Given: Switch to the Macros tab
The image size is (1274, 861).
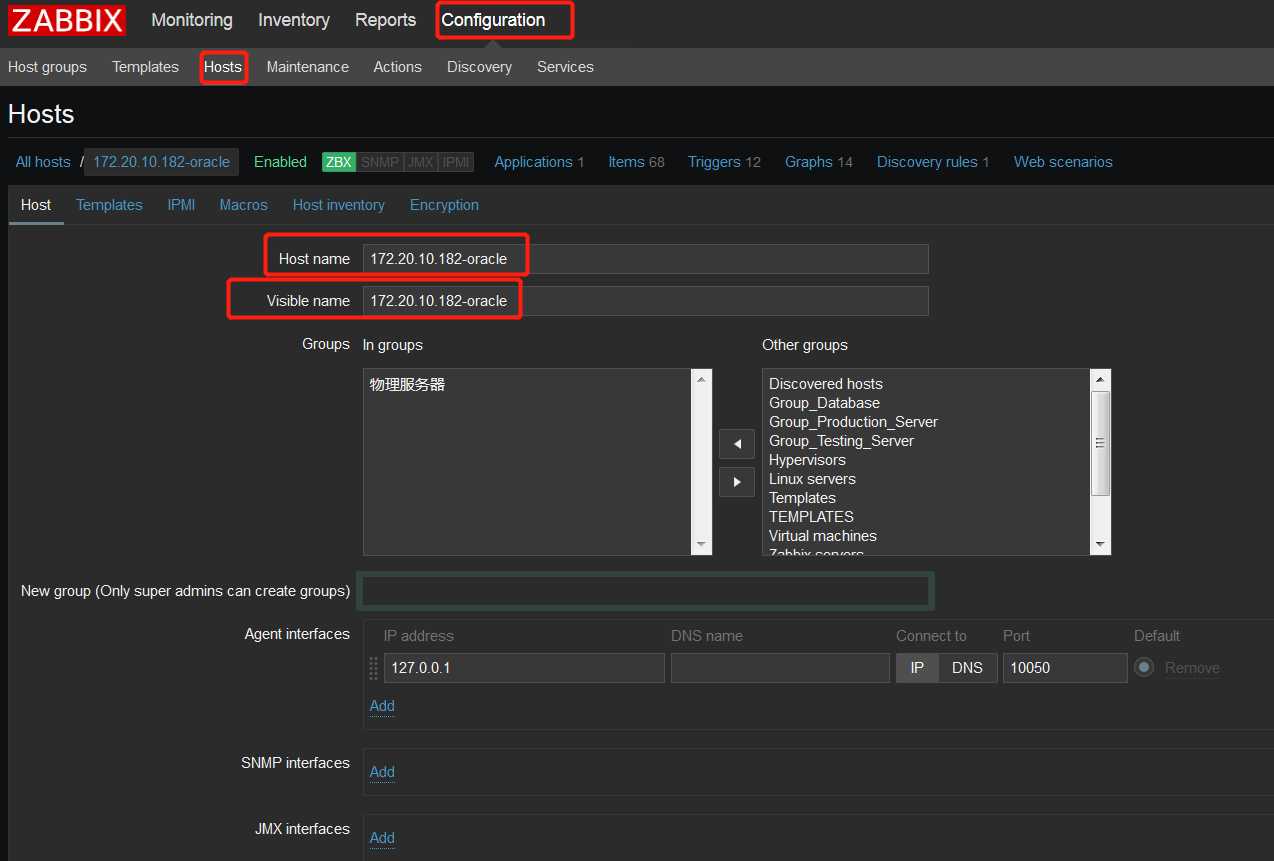Looking at the screenshot, I should click(243, 205).
